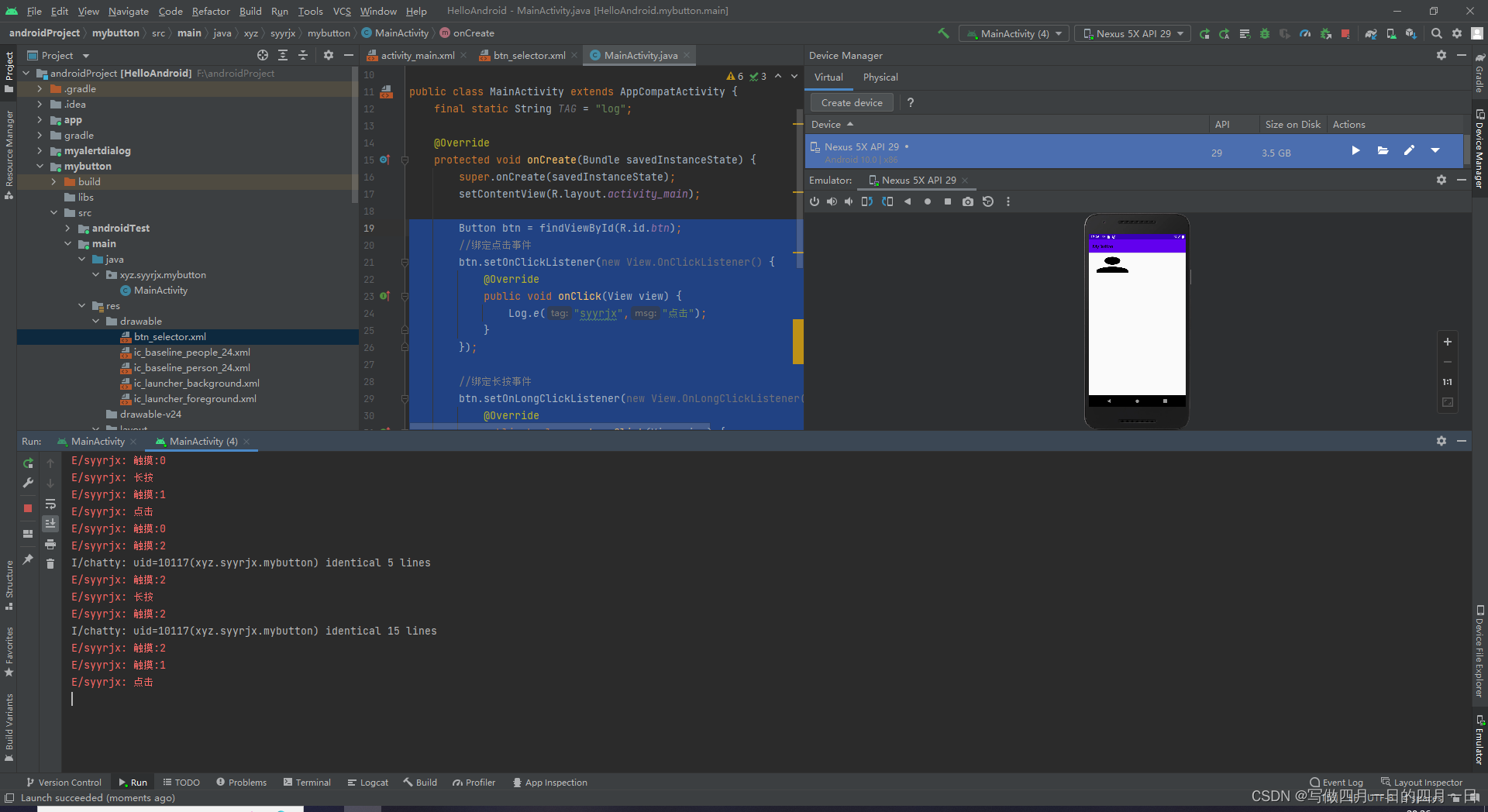Expand the app module in Project tree
Viewport: 1488px width, 812px height.
coord(40,120)
